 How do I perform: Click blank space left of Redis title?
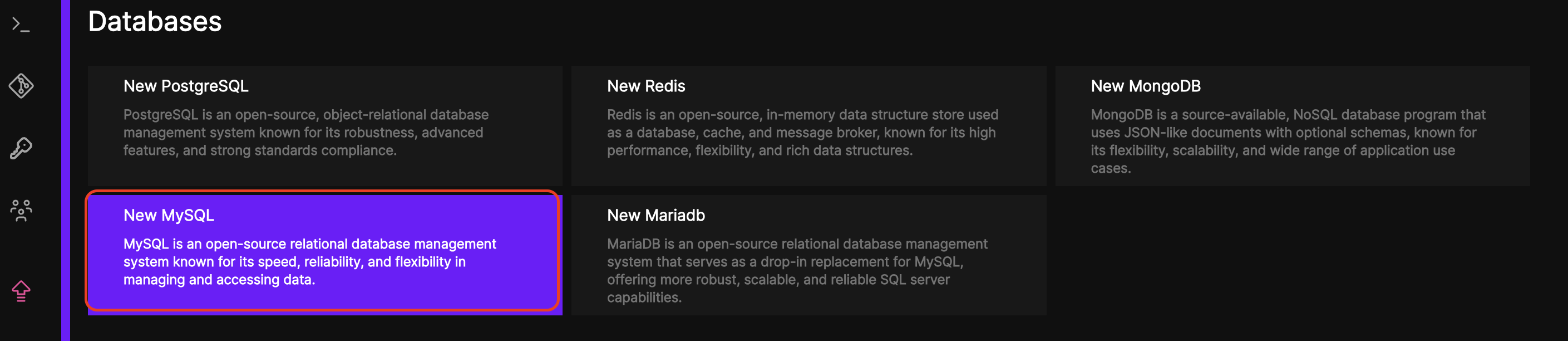tap(589, 86)
